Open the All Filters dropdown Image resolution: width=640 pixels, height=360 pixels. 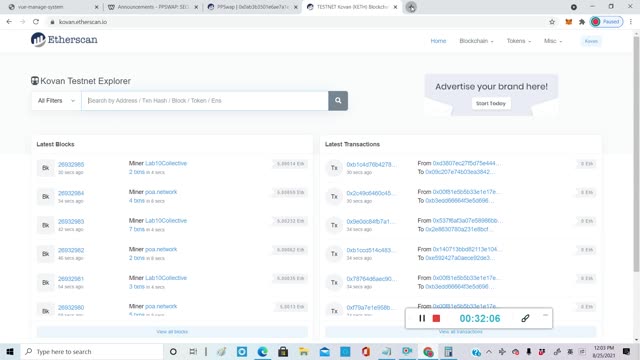point(56,100)
